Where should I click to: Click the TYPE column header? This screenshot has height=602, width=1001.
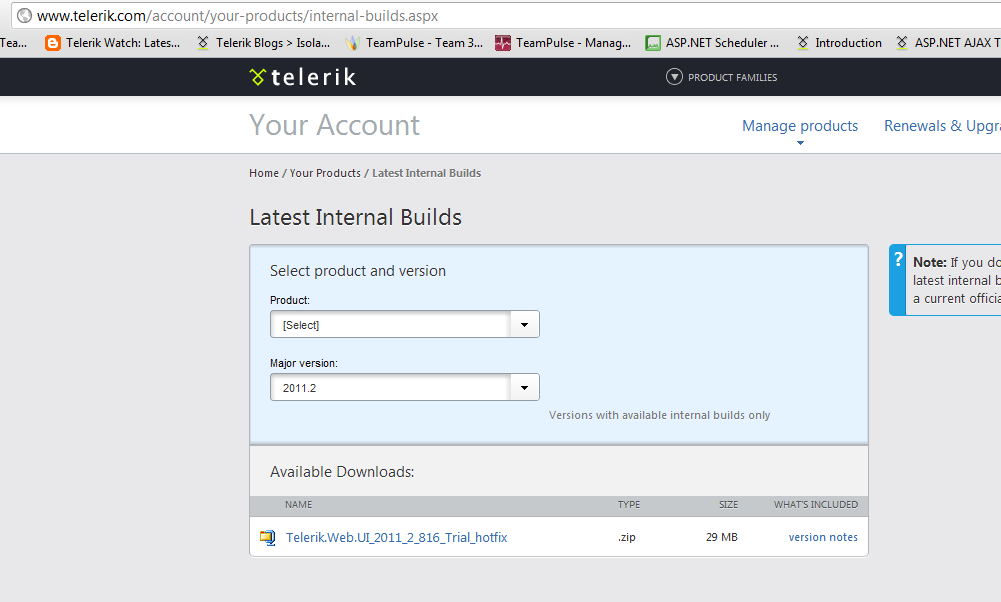629,504
